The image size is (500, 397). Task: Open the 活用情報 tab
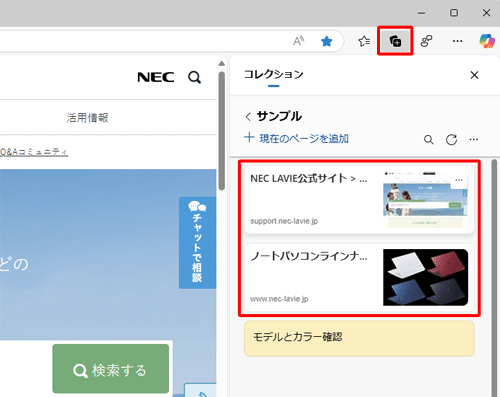tap(87, 118)
